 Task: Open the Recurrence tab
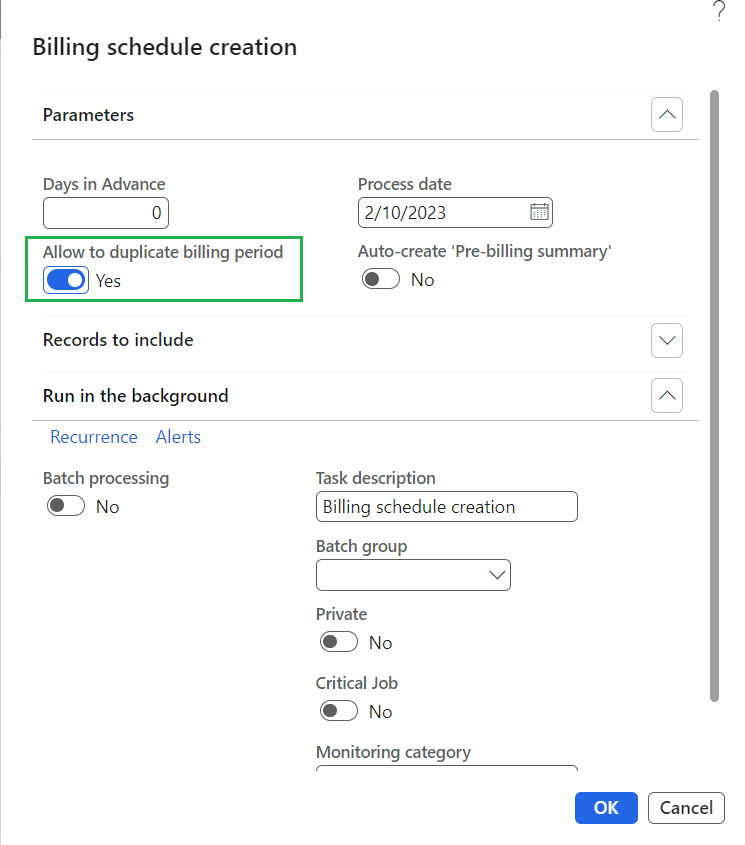pos(94,437)
